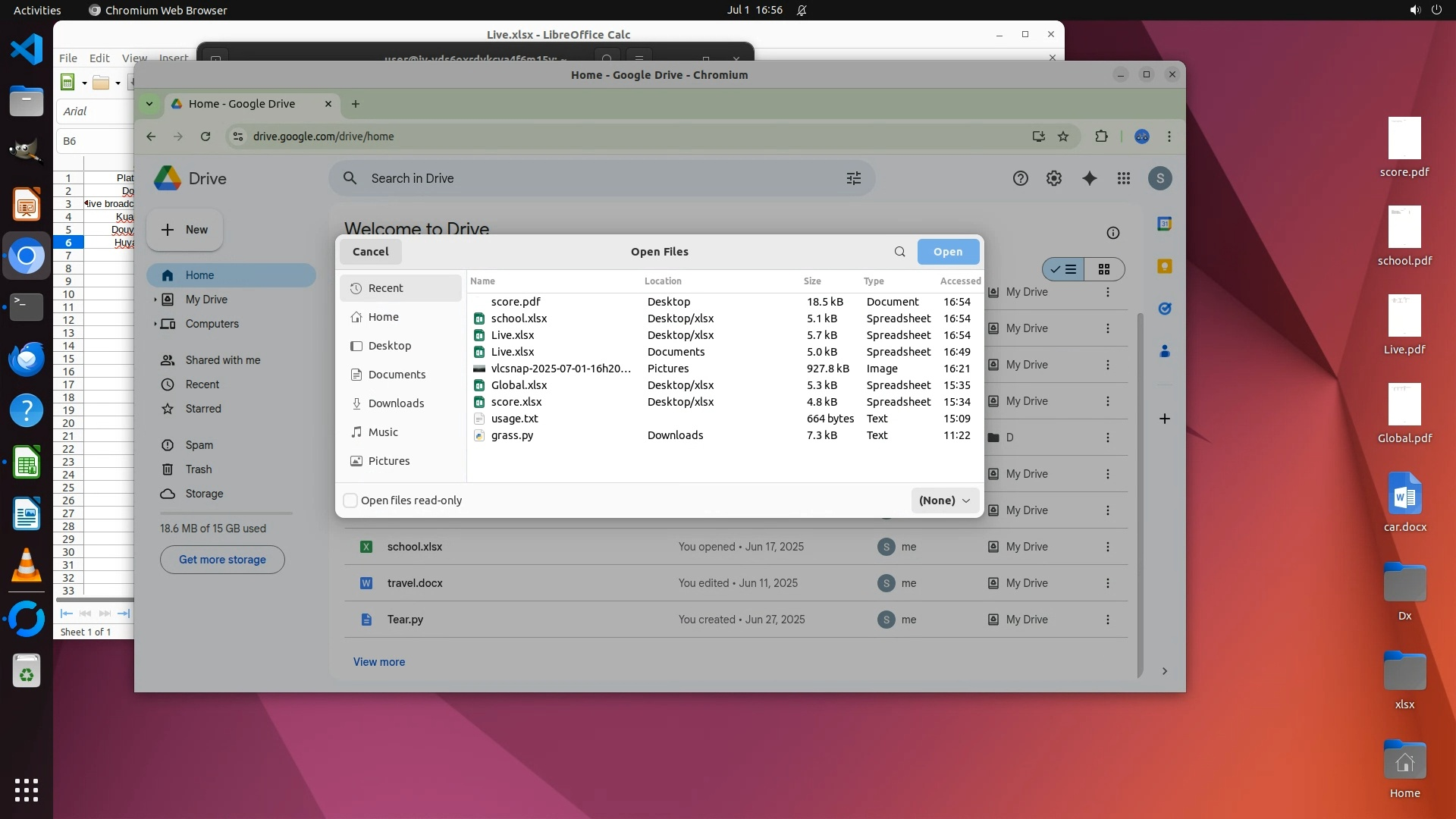
Task: Click the Get more storage button
Action: point(222,560)
